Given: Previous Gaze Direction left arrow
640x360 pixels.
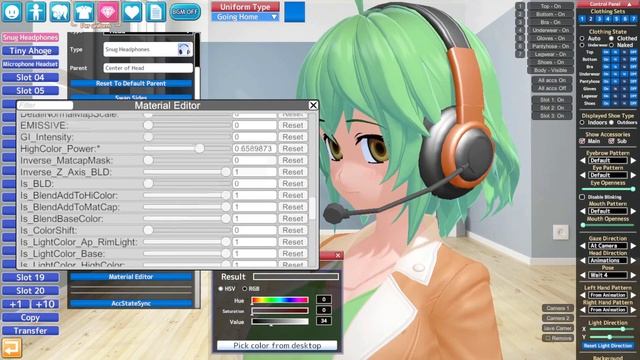Looking at the screenshot, I should pyautogui.click(x=583, y=246).
